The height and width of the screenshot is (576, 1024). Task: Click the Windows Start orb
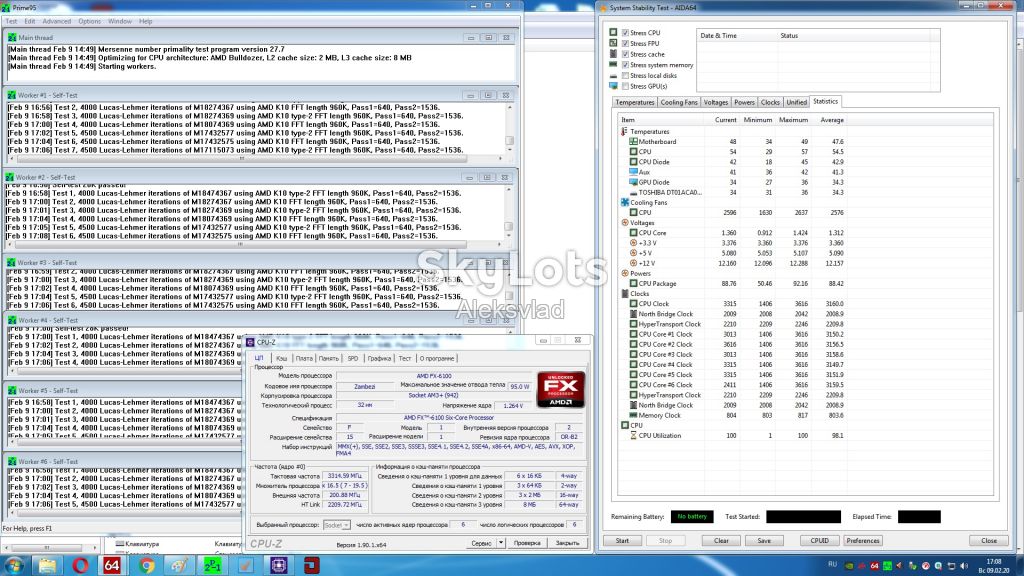point(14,565)
